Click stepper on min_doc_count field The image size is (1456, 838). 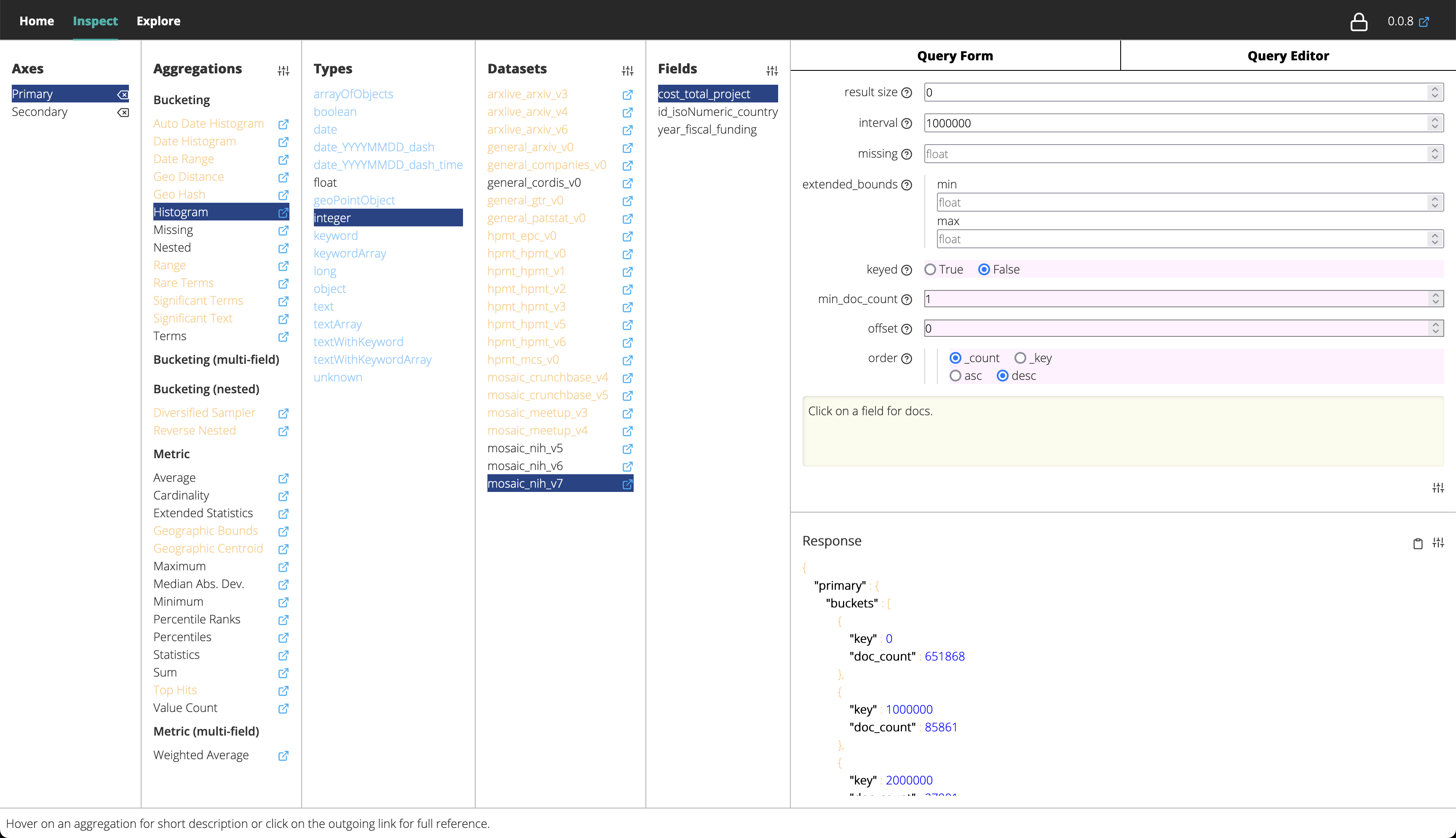(1435, 299)
